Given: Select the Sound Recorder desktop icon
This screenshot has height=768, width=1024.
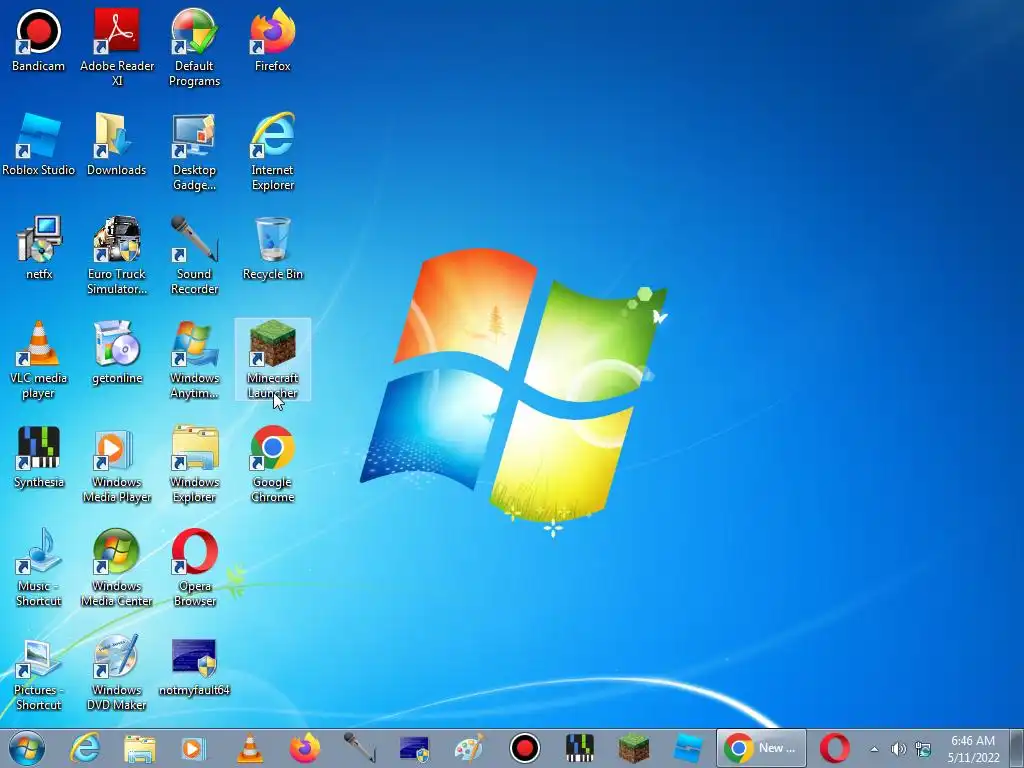Looking at the screenshot, I should [x=194, y=255].
